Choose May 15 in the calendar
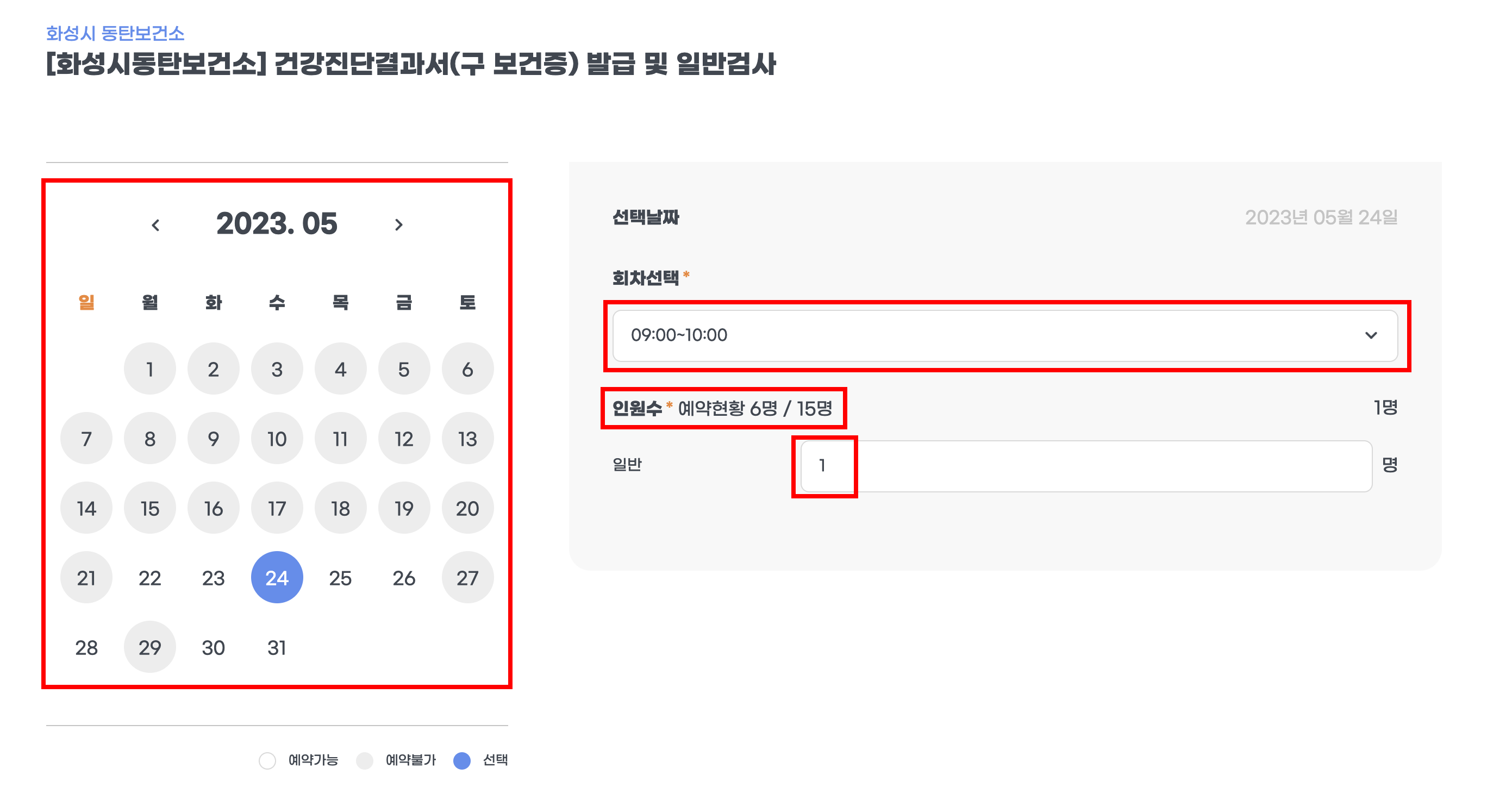1487x812 pixels. tap(149, 508)
